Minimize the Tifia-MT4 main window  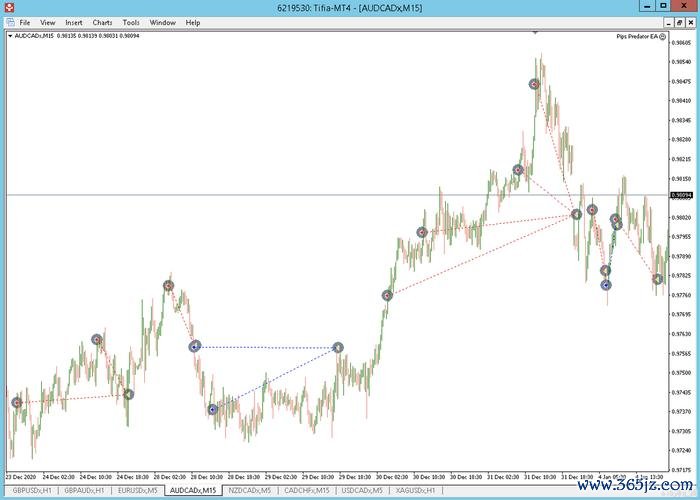coord(647,6)
